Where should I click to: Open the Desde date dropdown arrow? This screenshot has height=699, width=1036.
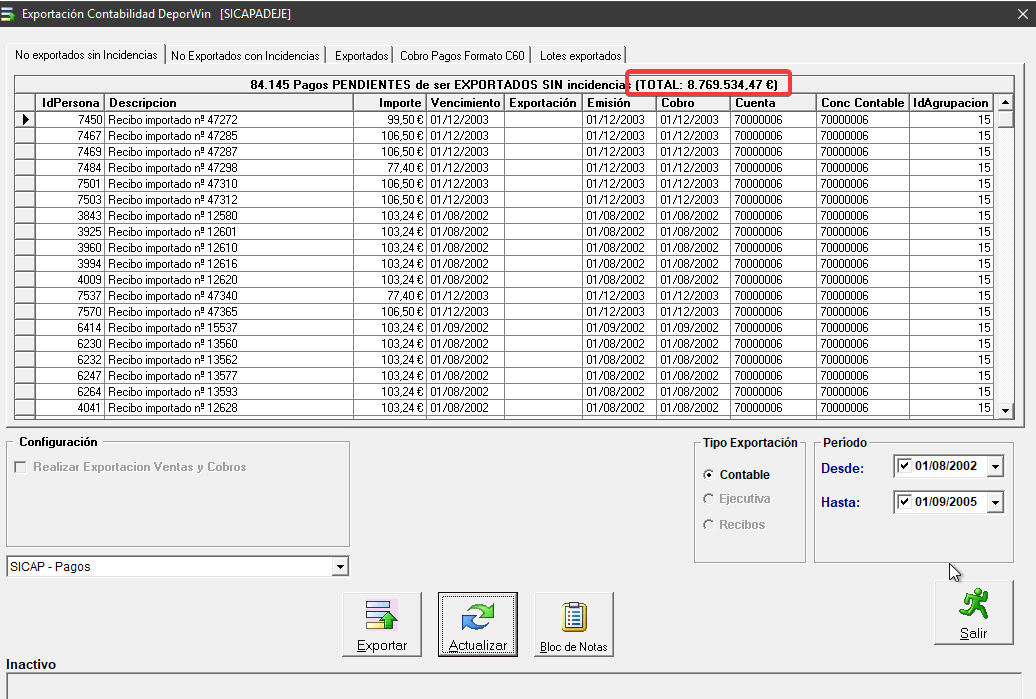[x=995, y=466]
